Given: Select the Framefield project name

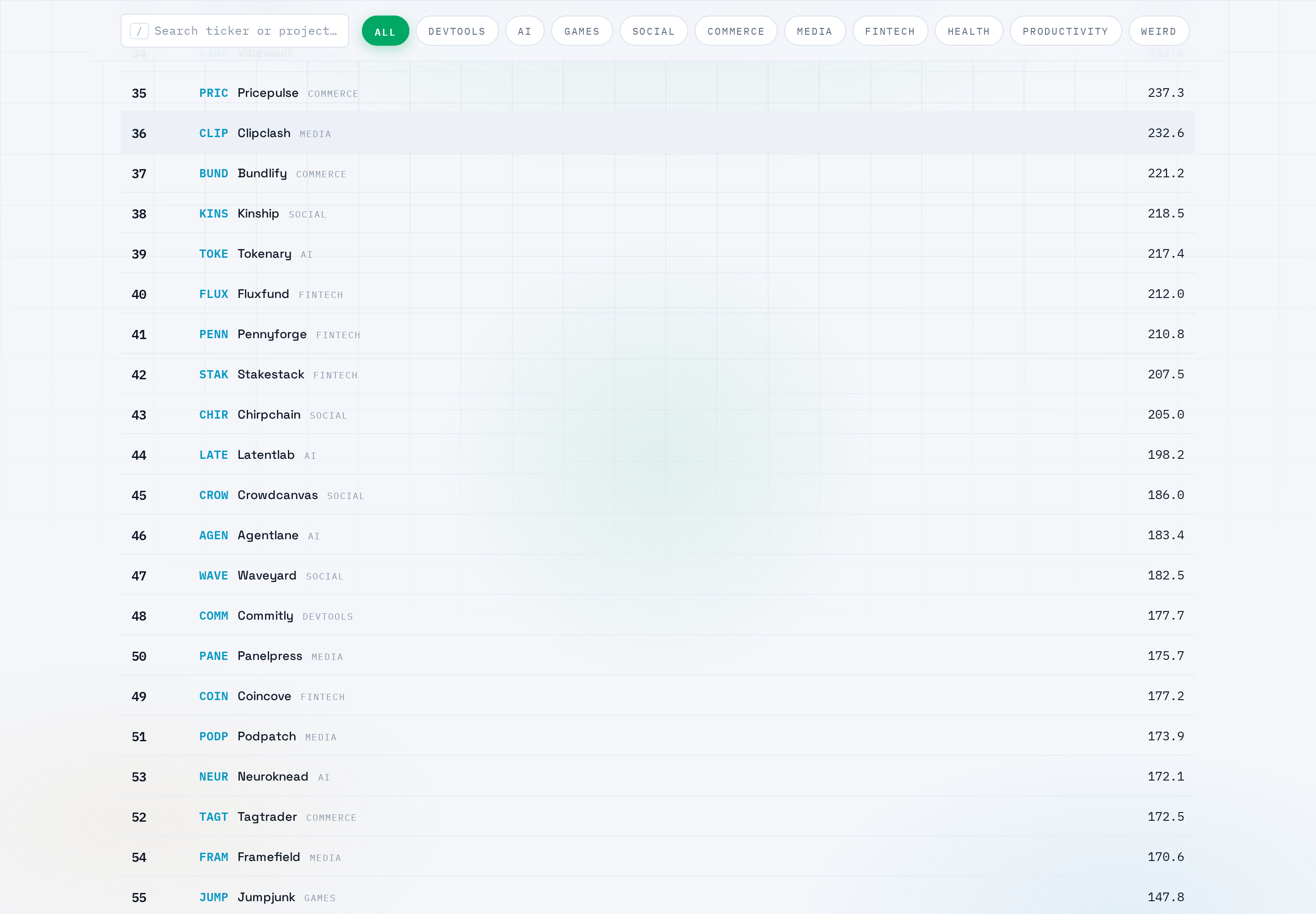Looking at the screenshot, I should click(x=269, y=857).
